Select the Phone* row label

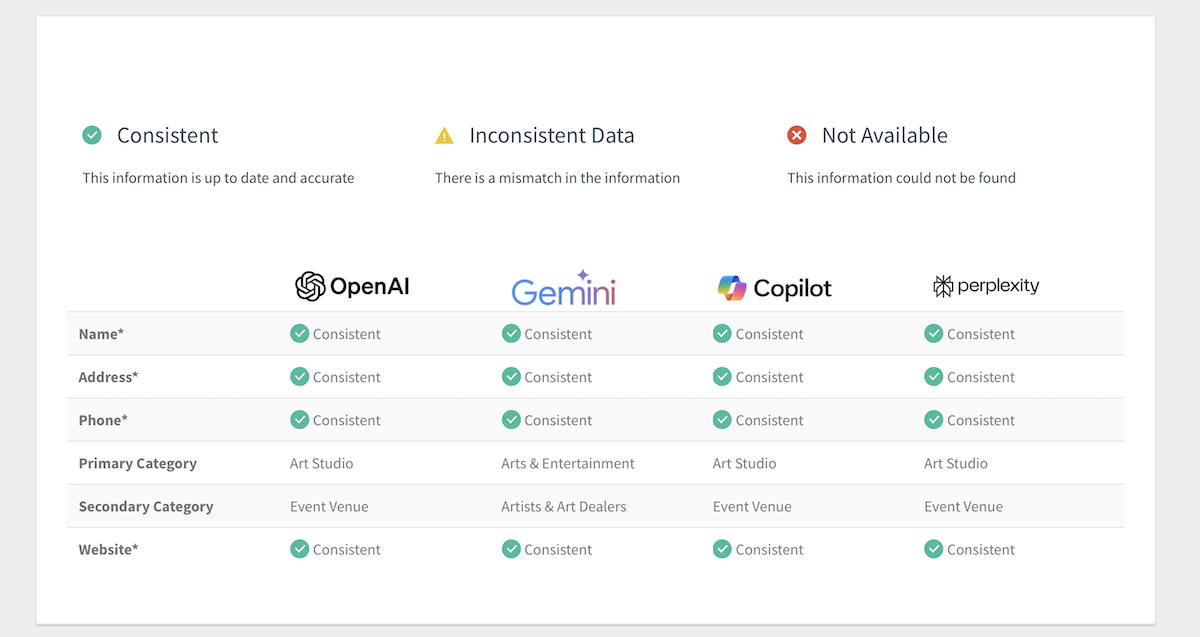[x=103, y=420]
